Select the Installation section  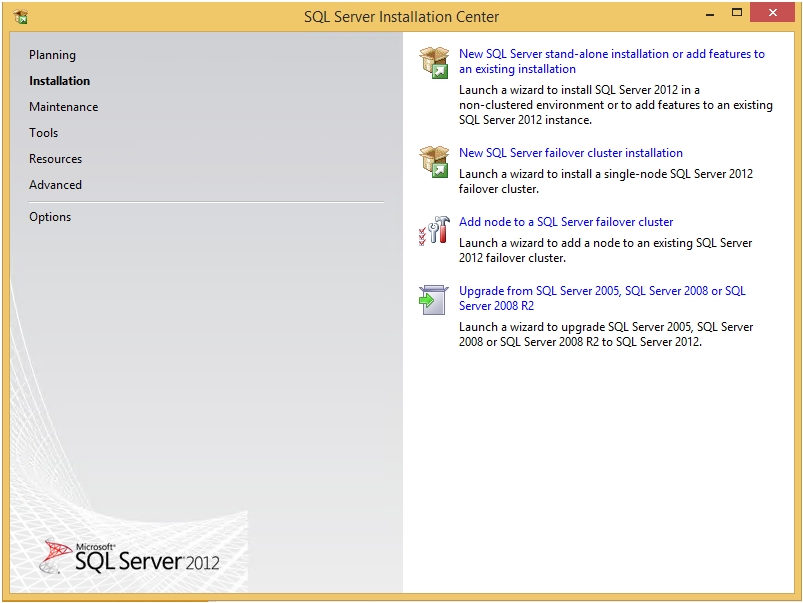point(57,80)
